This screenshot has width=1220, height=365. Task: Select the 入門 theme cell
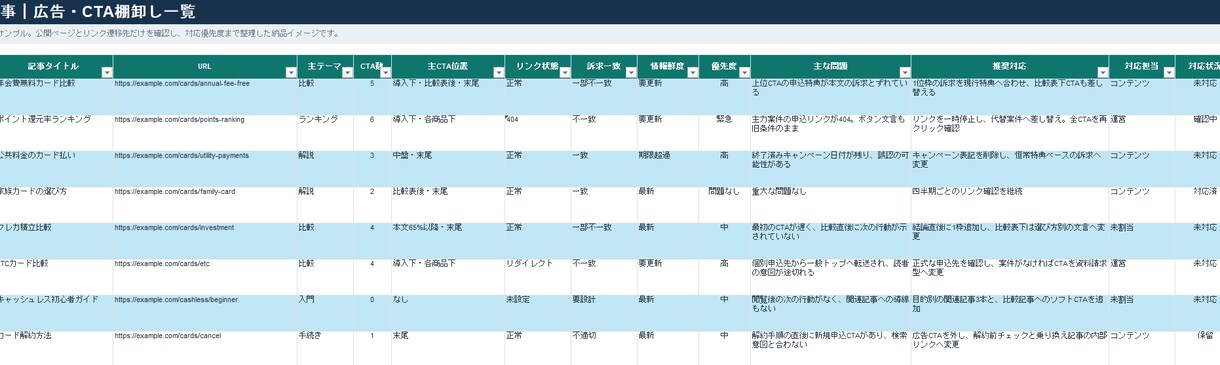coord(325,313)
